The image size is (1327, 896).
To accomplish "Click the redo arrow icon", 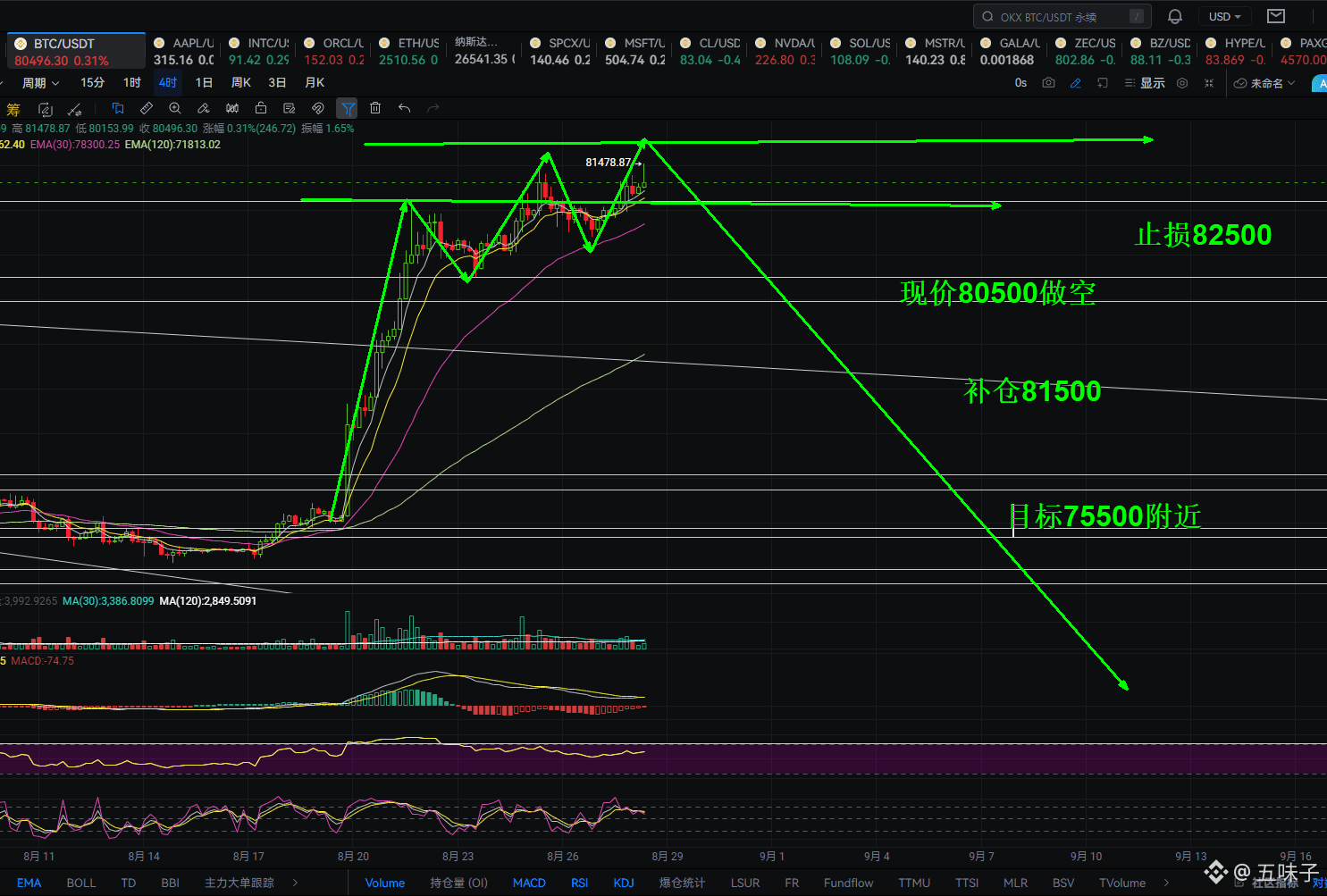I will coord(433,108).
